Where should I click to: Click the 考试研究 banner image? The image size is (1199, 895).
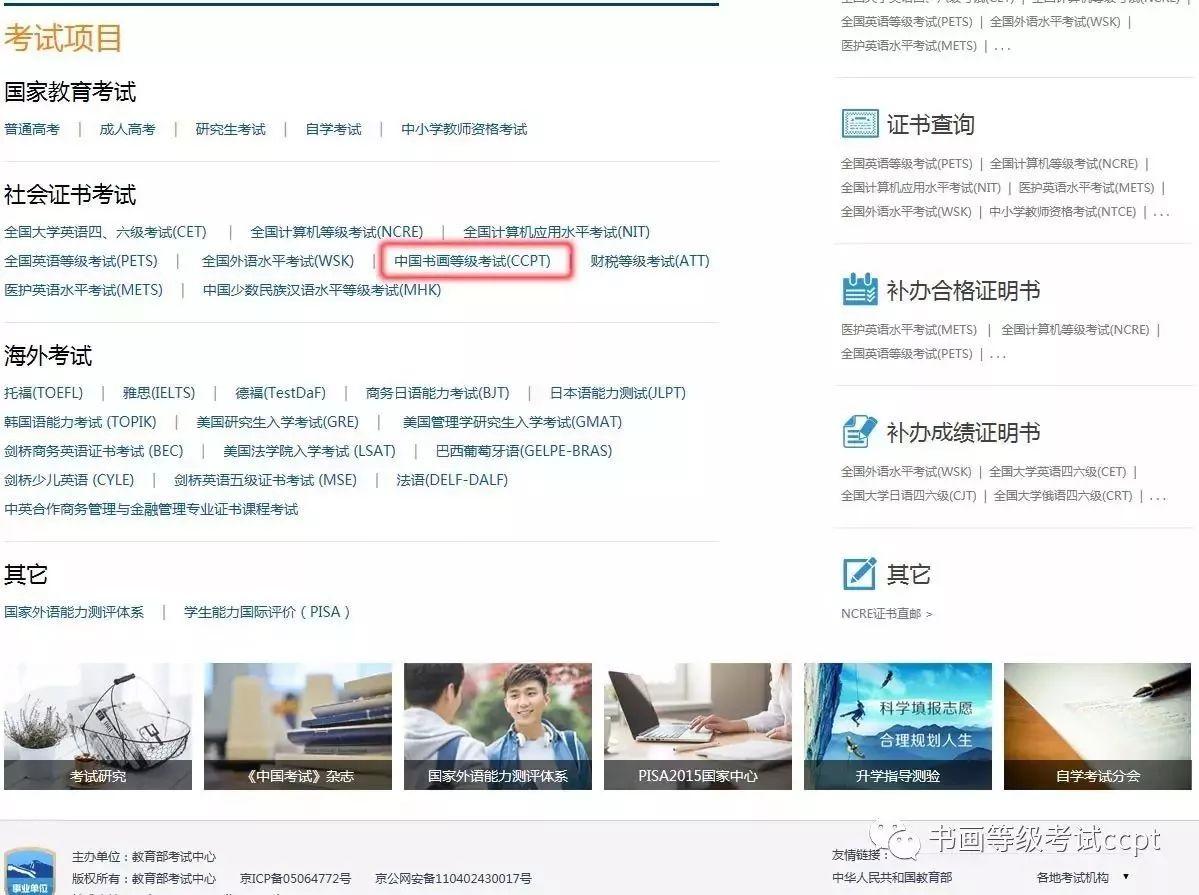[97, 726]
